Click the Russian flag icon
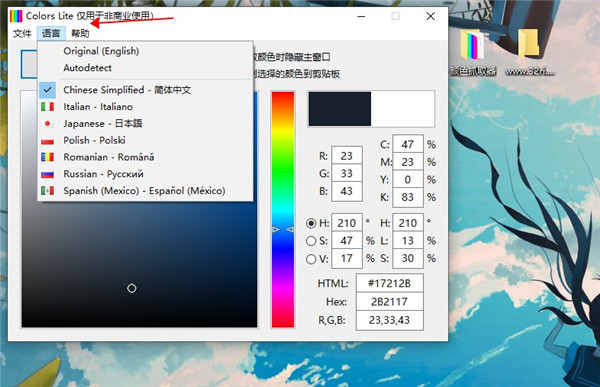600x387 pixels. coord(47,174)
